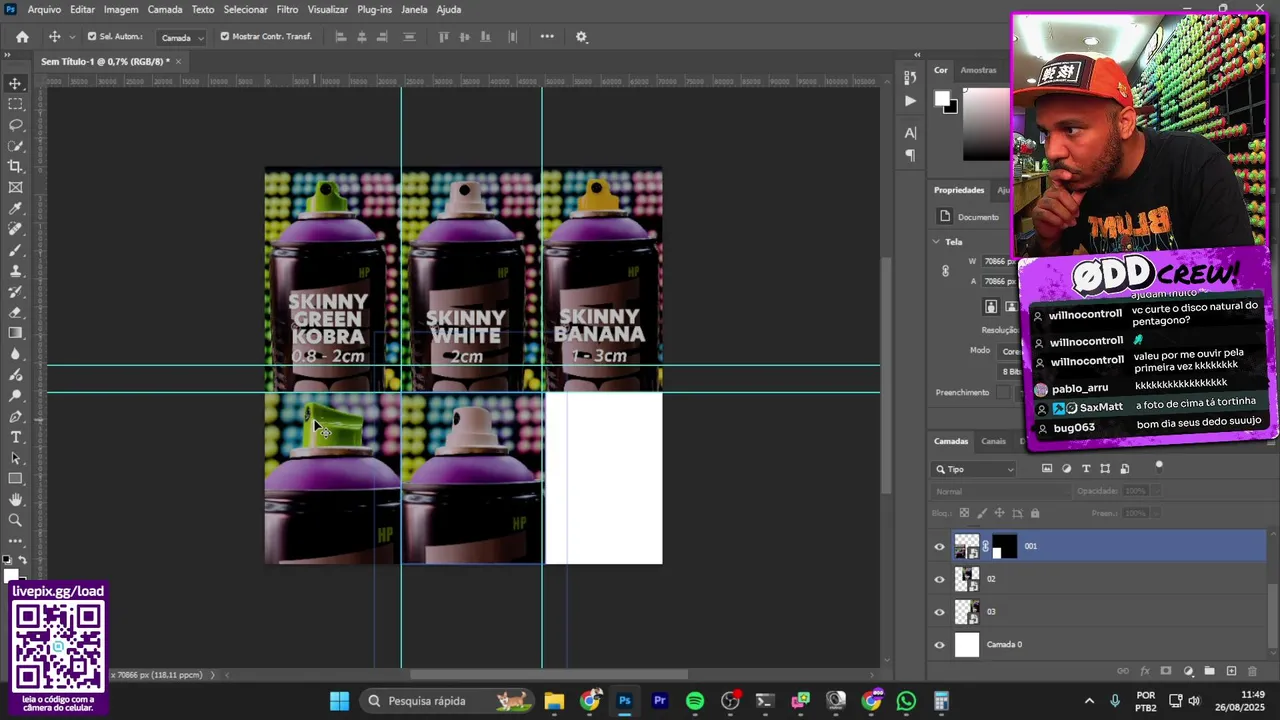Select the Lasso tool
This screenshot has height=720, width=1280.
point(15,125)
